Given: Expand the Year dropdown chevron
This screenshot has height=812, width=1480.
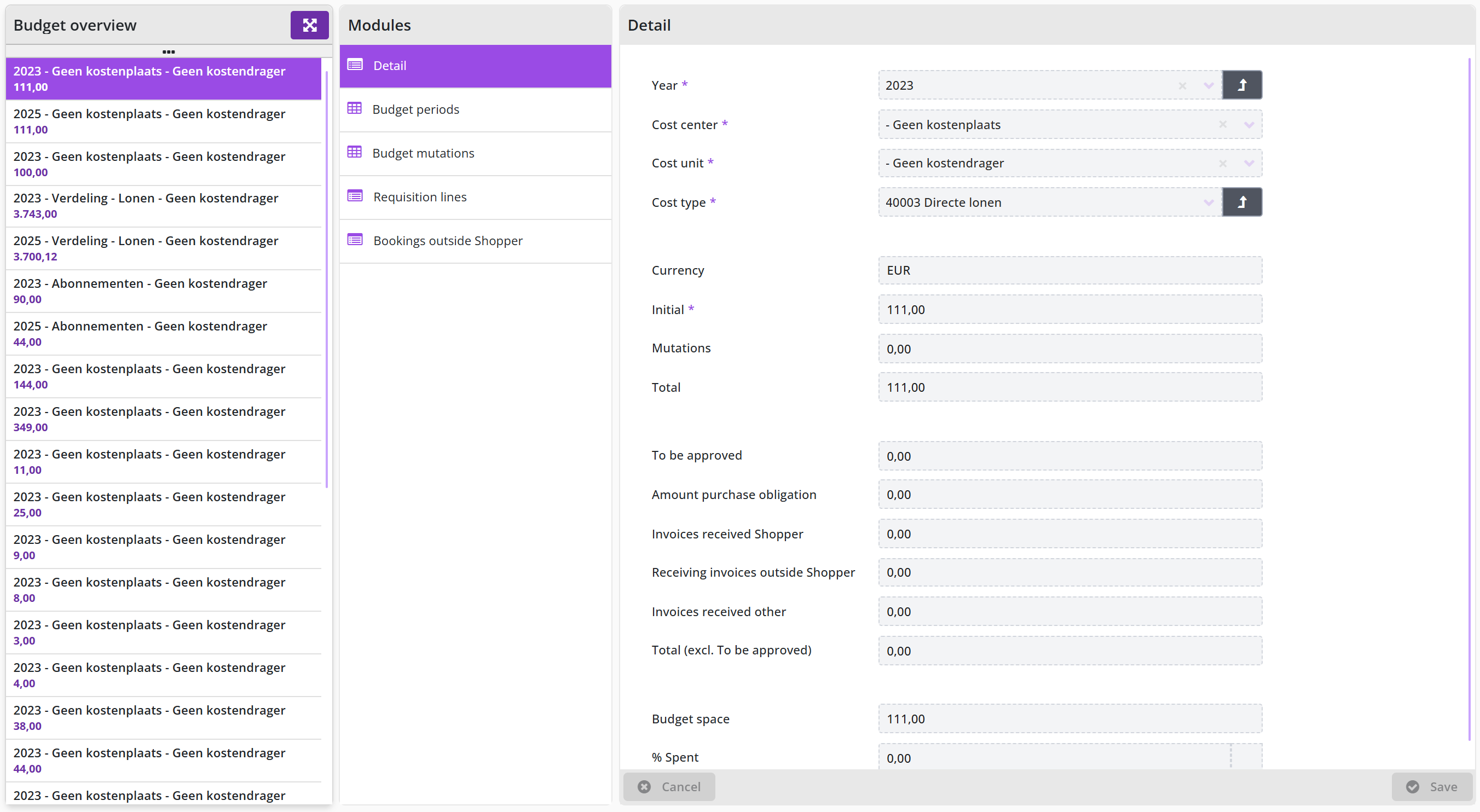Looking at the screenshot, I should pyautogui.click(x=1208, y=85).
